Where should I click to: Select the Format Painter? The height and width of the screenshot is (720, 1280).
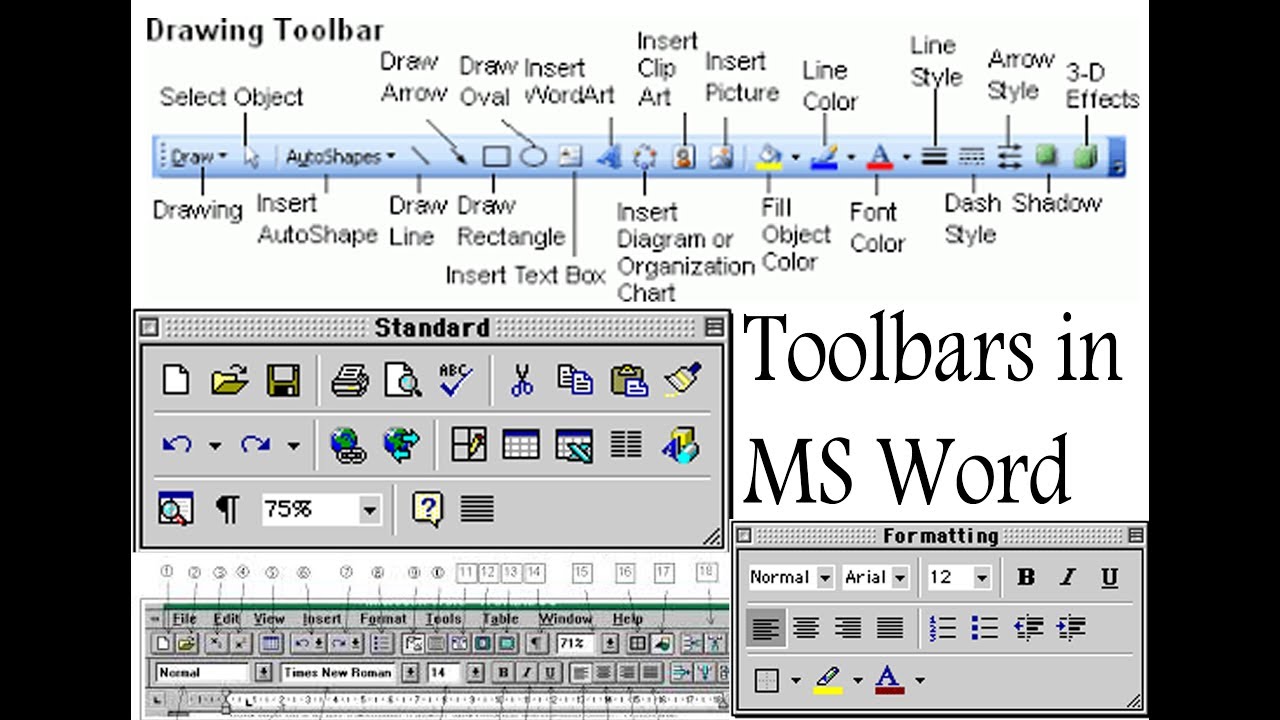pyautogui.click(x=683, y=379)
